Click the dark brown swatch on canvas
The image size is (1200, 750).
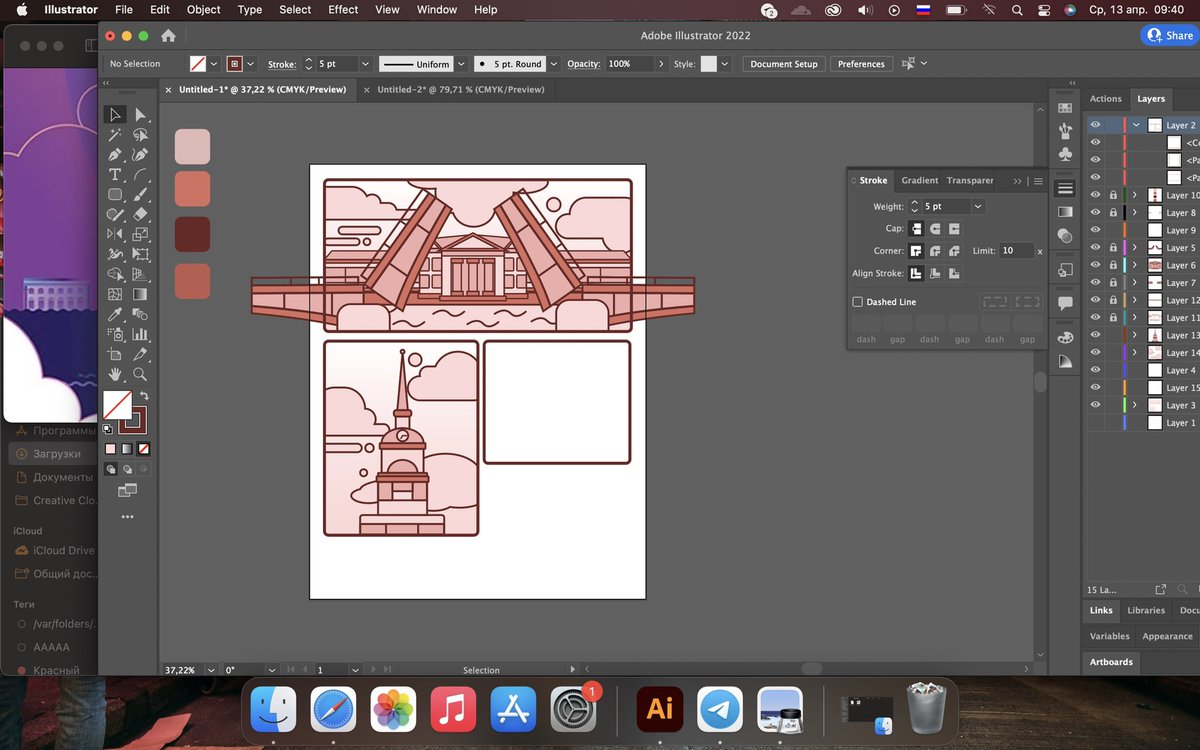point(192,234)
